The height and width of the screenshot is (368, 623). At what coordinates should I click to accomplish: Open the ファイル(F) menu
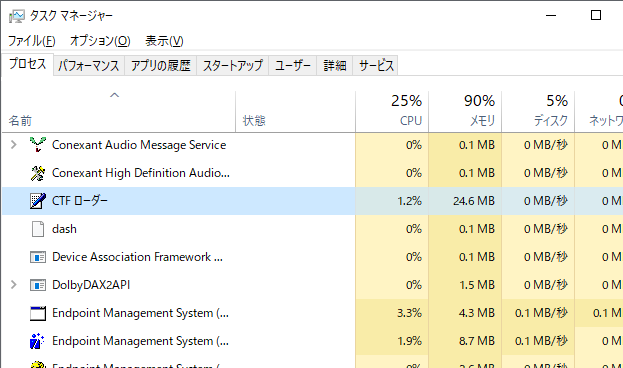click(x=32, y=41)
